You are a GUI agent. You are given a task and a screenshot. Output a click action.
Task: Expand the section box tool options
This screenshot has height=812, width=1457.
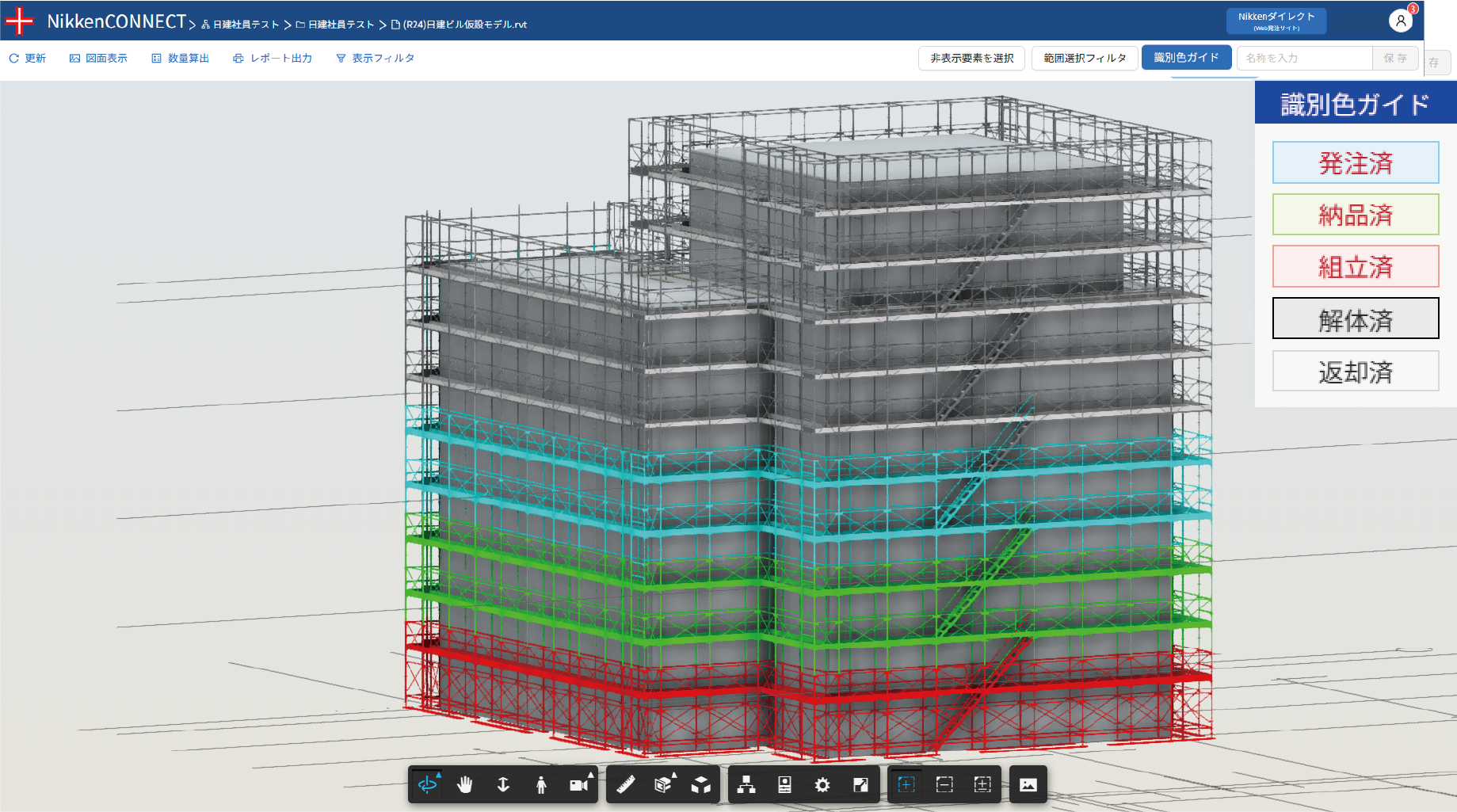(673, 776)
